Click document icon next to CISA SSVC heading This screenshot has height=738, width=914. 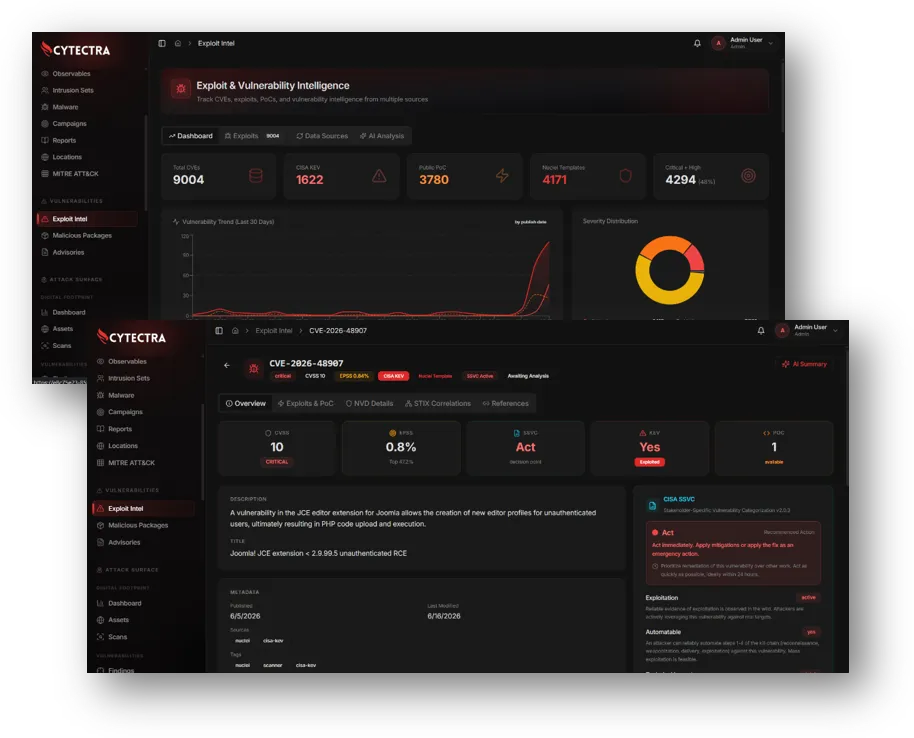pos(652,505)
